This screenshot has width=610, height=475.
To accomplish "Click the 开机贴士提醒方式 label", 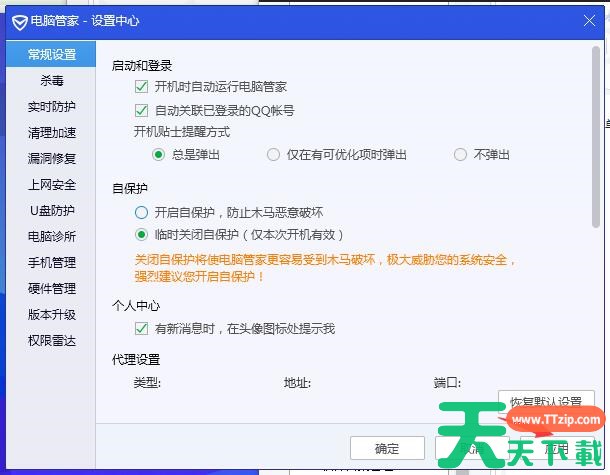I will click(182, 132).
